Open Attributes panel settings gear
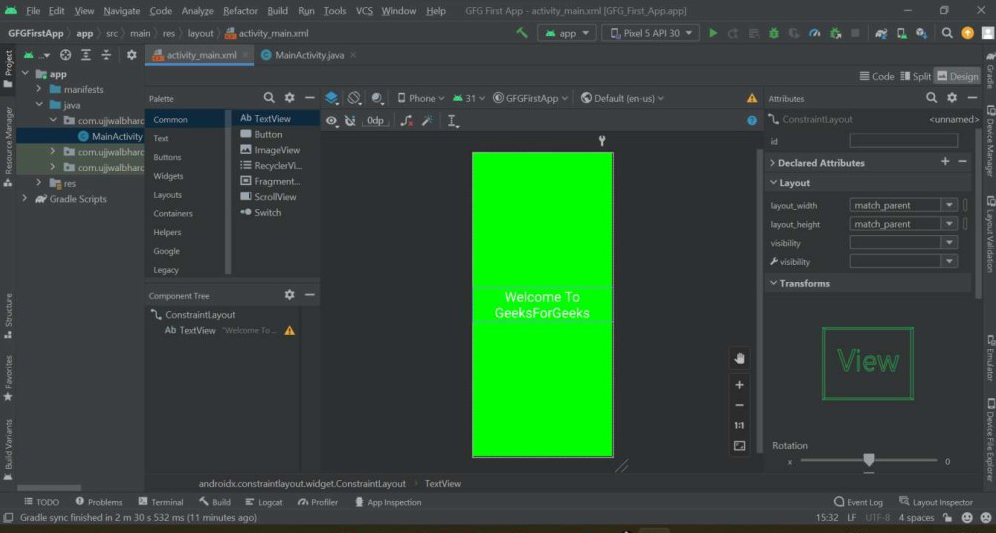The width and height of the screenshot is (996, 533). pos(952,97)
